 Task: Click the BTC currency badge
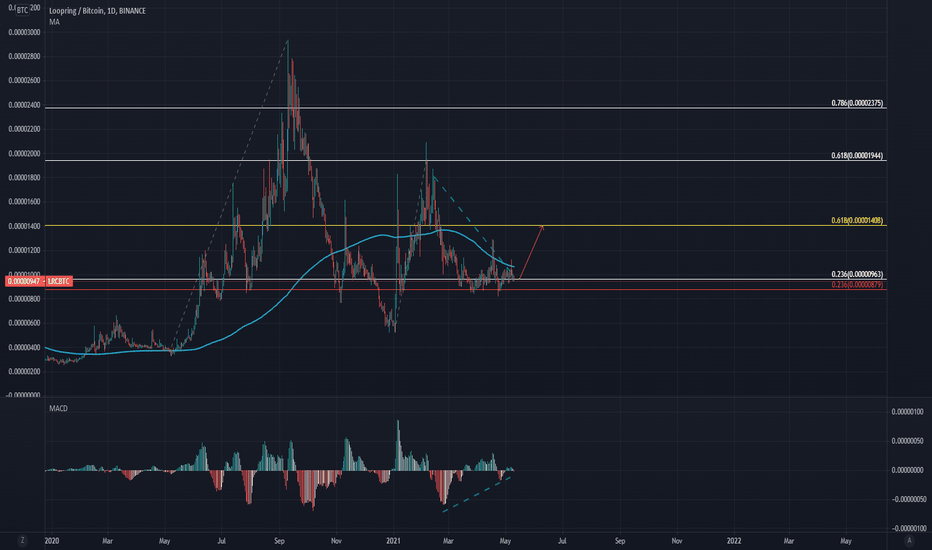[22, 10]
